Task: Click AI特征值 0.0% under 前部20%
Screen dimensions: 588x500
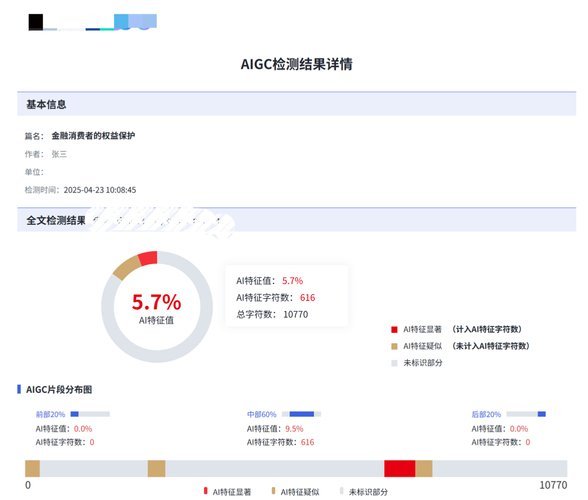Action: click(x=64, y=428)
